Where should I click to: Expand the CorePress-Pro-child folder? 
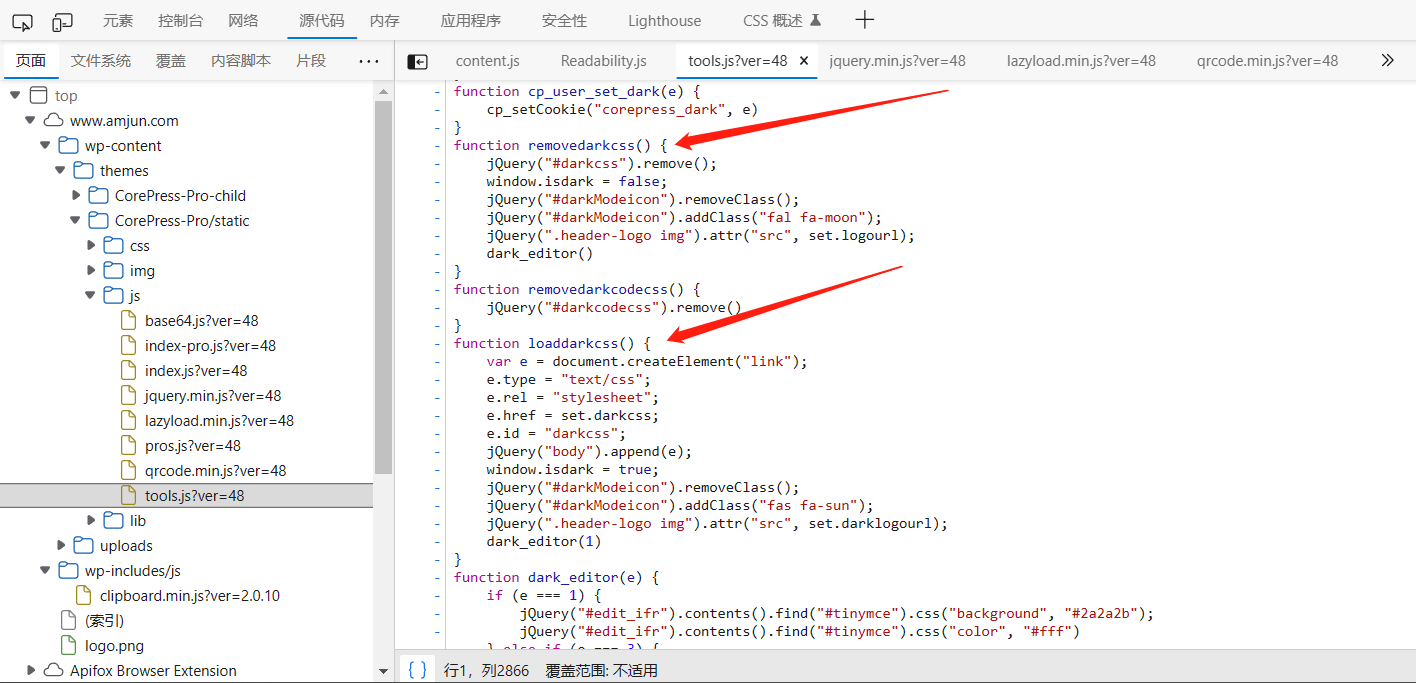coord(77,196)
